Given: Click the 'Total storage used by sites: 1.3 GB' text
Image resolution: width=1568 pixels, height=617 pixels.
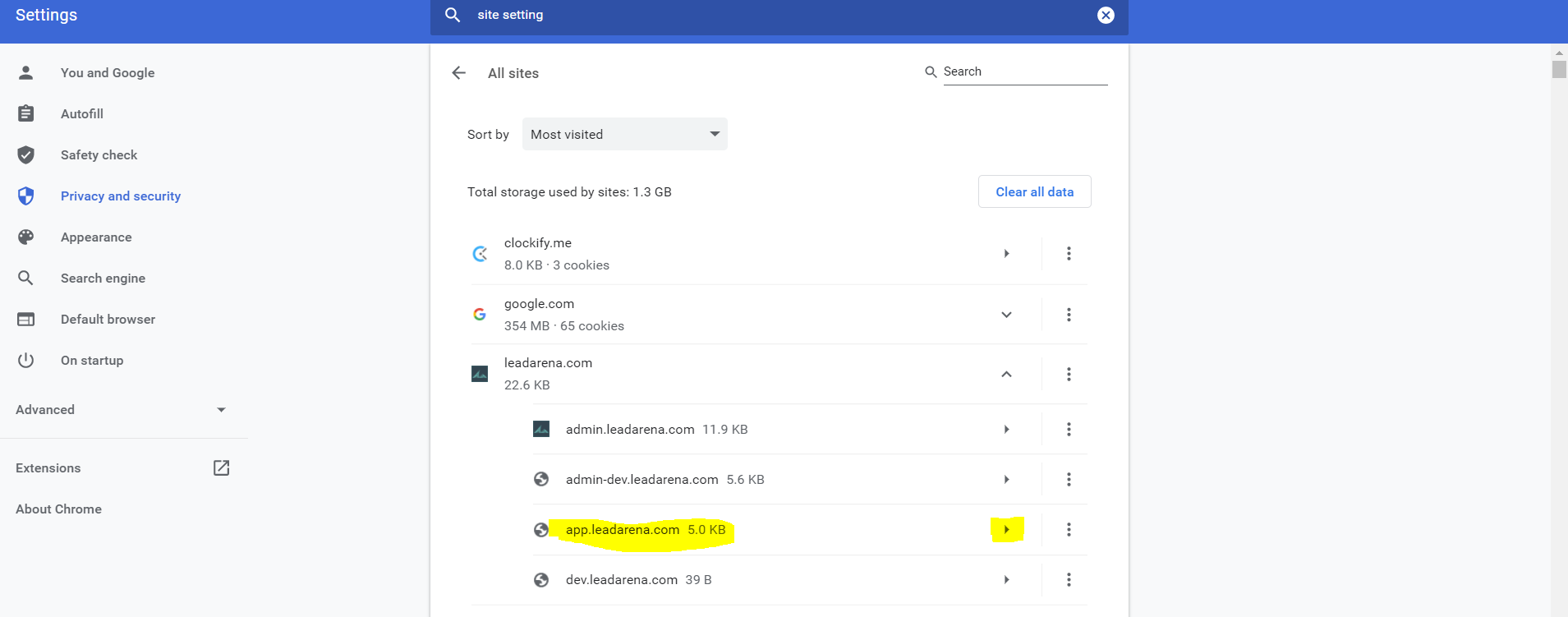Looking at the screenshot, I should tap(569, 191).
